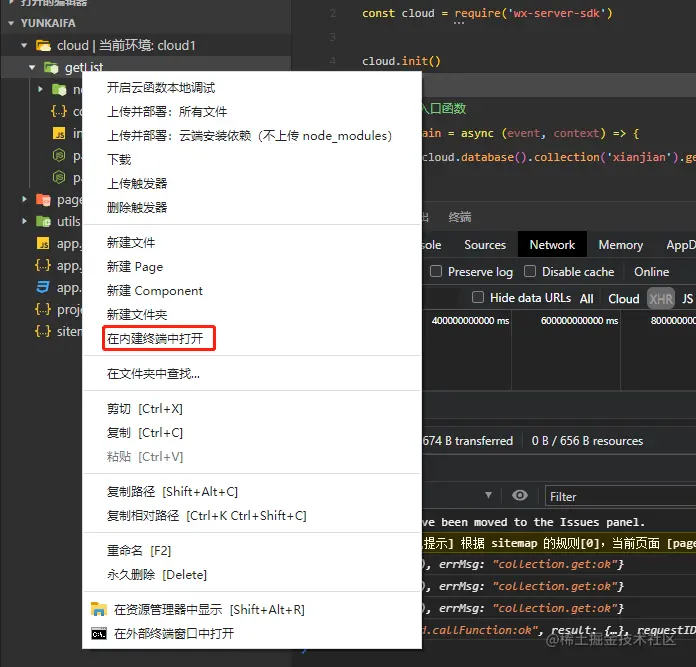696x667 pixels.
Task: Select 复制相对路径 menu item
Action: pyautogui.click(x=252, y=516)
